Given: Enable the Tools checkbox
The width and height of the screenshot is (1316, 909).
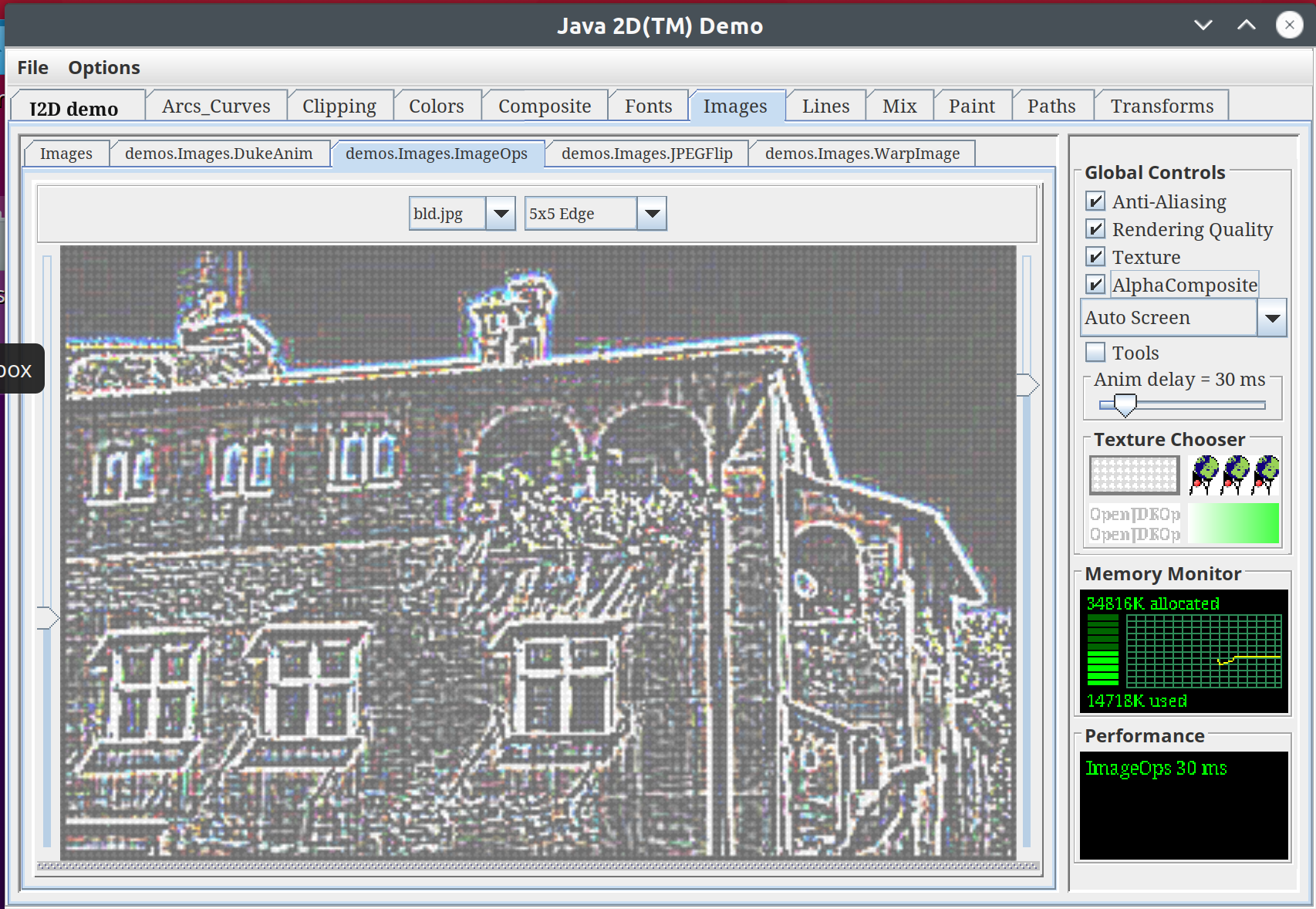Looking at the screenshot, I should [x=1095, y=353].
